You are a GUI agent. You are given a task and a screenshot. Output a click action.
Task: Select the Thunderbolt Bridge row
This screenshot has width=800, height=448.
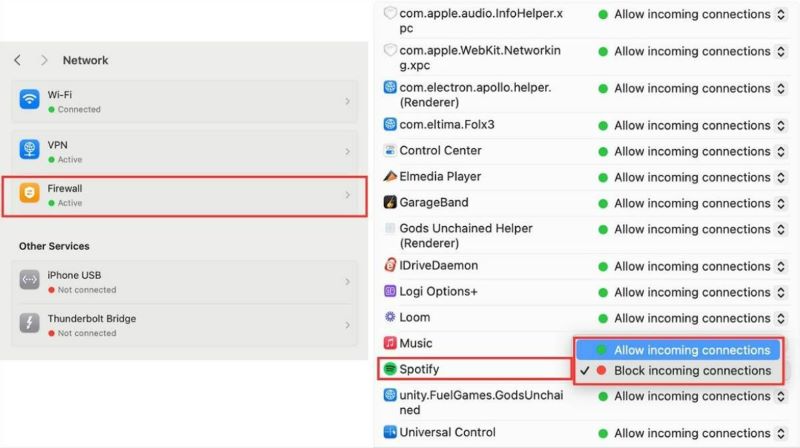184,326
